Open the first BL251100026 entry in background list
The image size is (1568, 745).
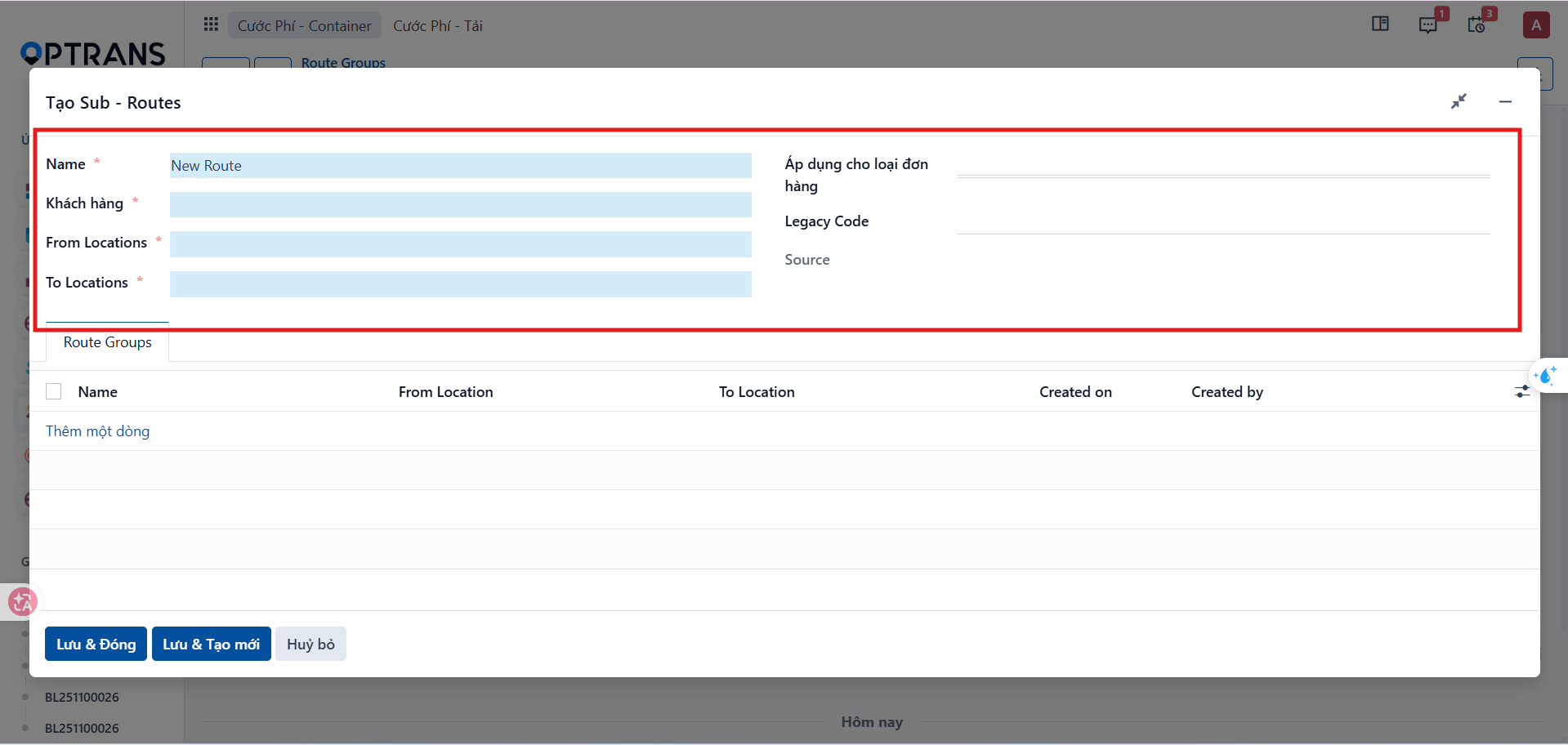coord(82,697)
